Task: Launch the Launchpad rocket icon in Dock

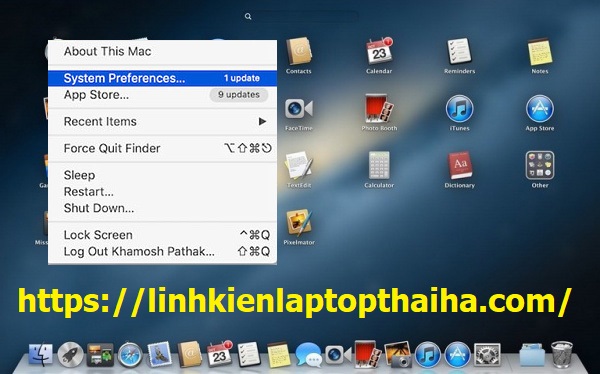Action: [70, 354]
